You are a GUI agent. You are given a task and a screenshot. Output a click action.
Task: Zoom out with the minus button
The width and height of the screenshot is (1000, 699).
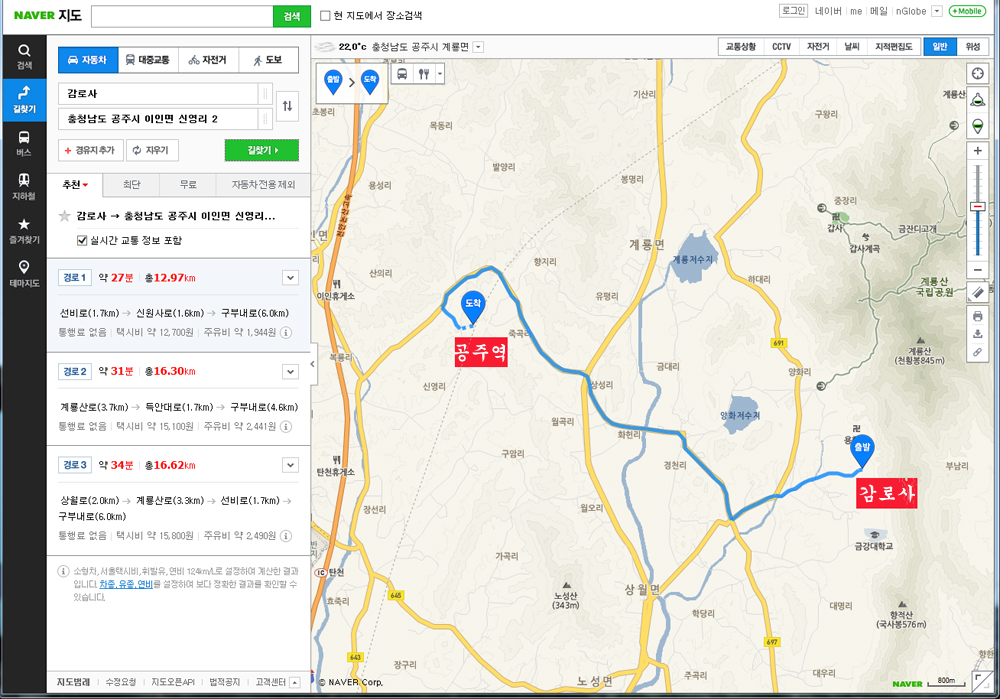point(977,270)
